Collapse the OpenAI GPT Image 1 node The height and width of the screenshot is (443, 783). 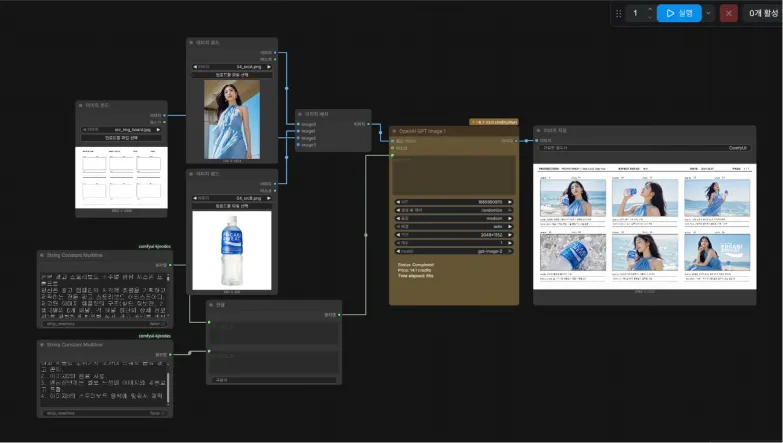pos(394,131)
